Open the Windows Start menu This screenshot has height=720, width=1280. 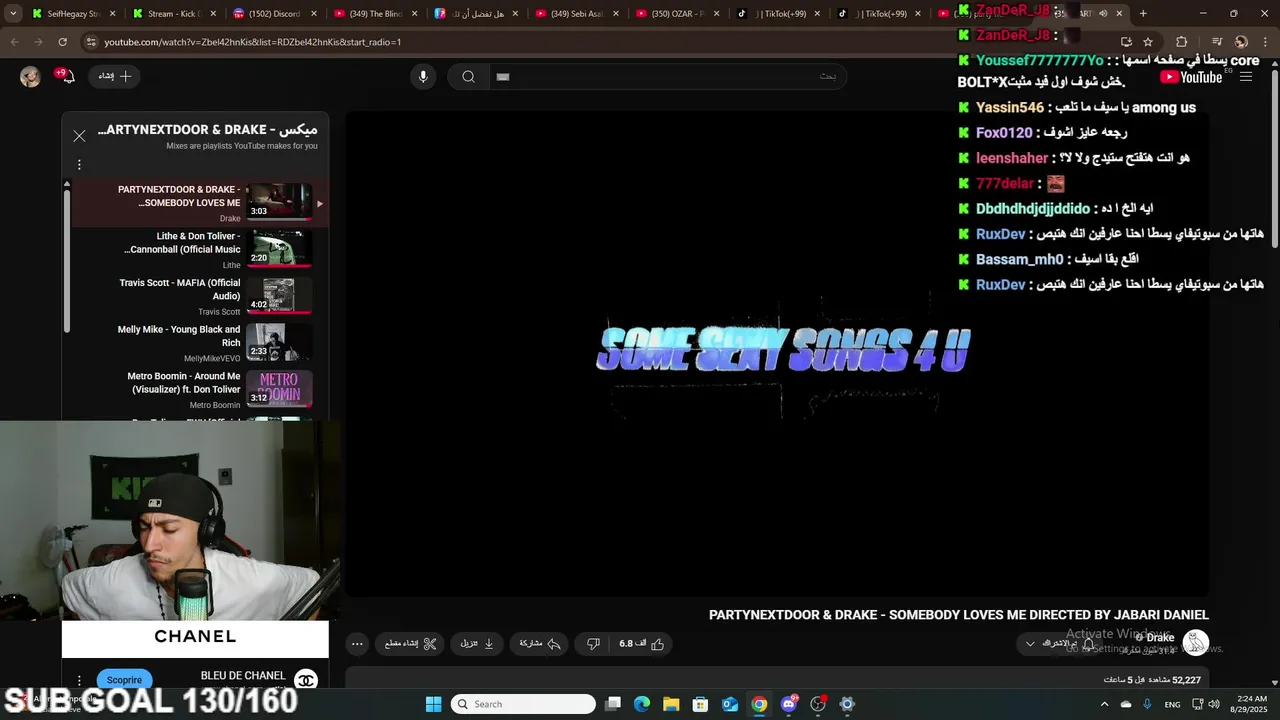click(433, 704)
